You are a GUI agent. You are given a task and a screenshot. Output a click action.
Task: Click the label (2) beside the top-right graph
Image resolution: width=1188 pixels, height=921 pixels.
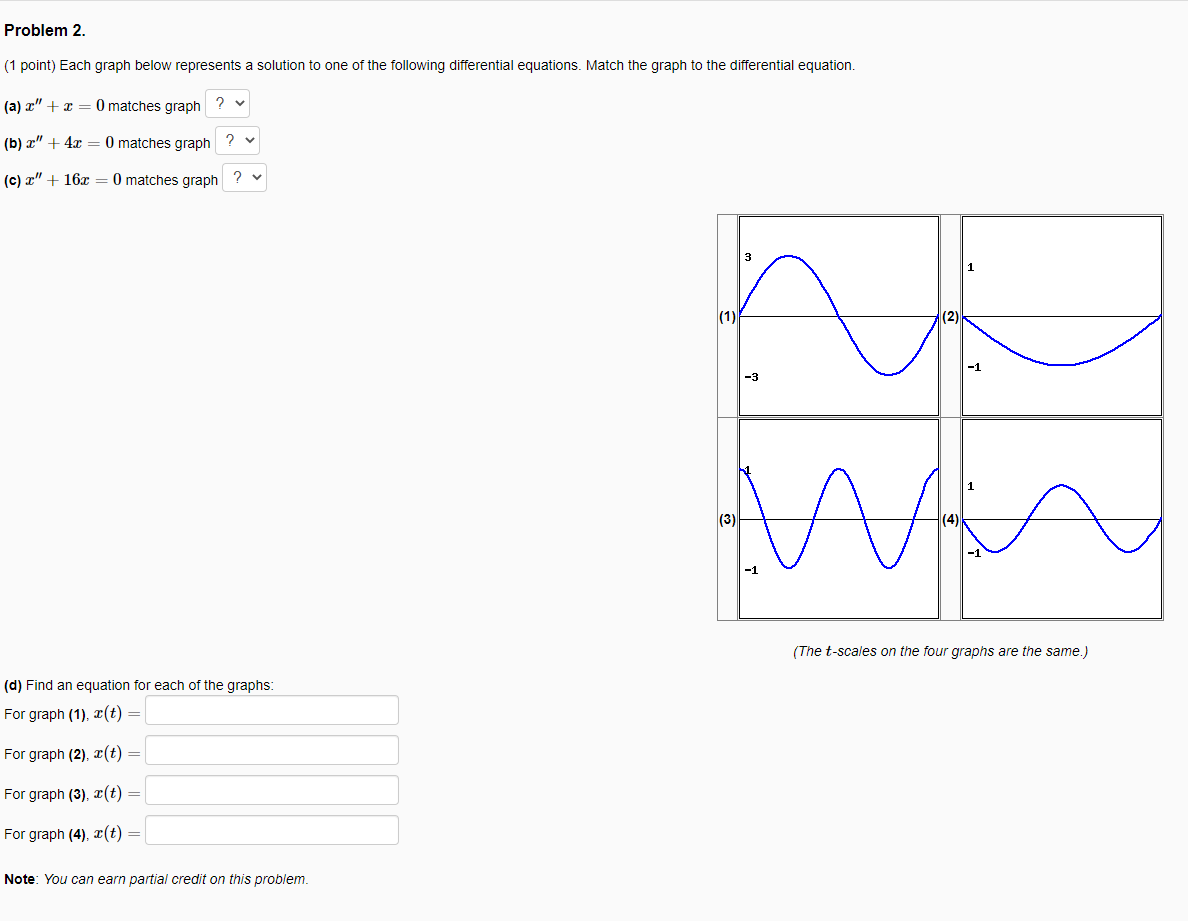click(950, 317)
